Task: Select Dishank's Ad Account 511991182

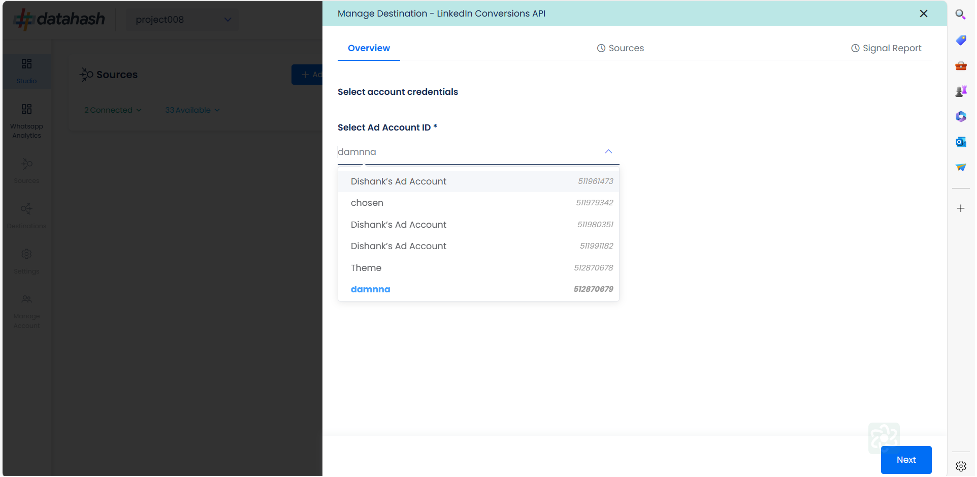Action: [x=479, y=246]
